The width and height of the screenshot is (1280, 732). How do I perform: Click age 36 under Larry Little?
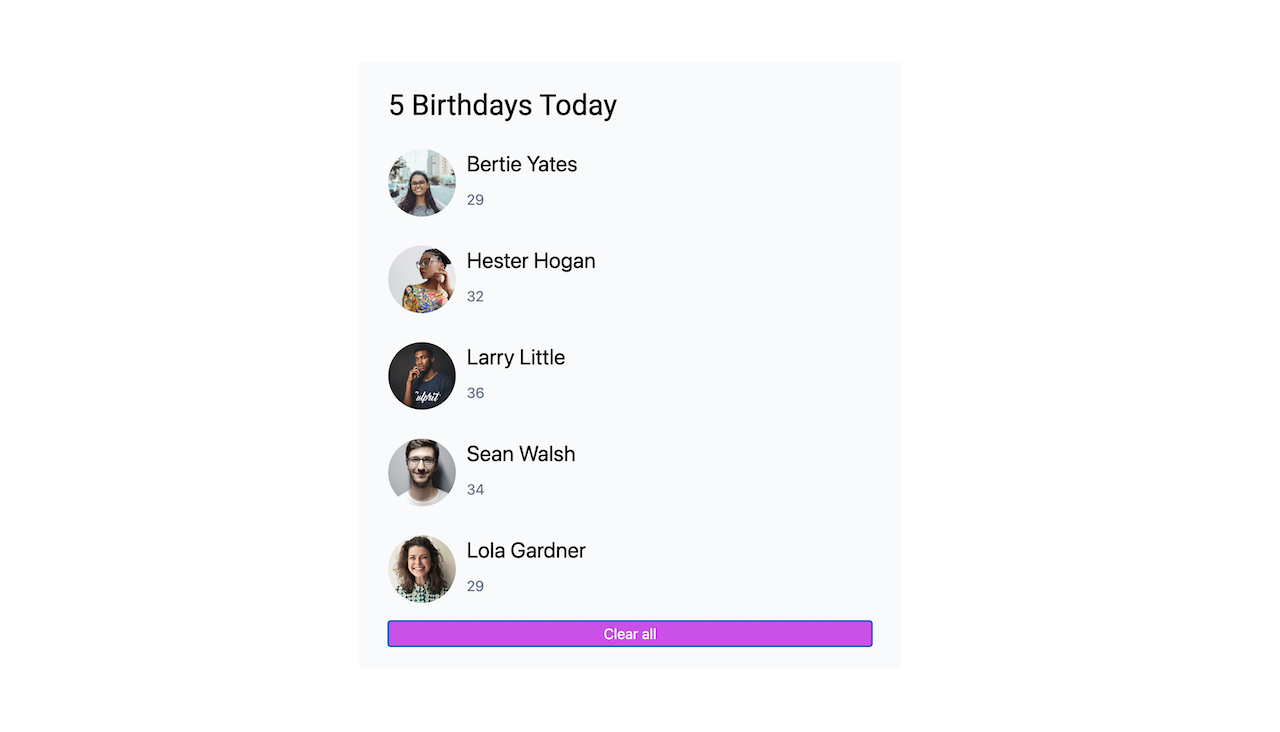[x=475, y=393]
